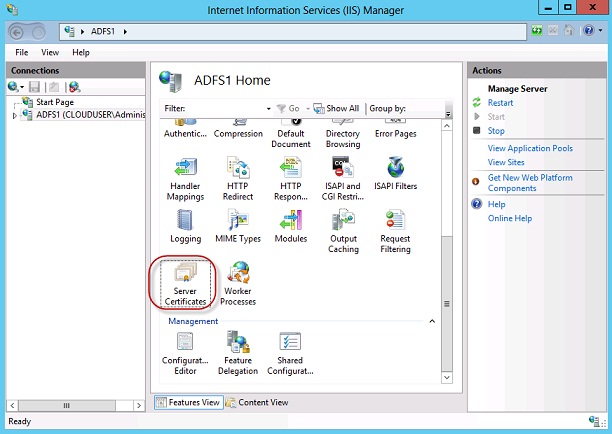This screenshot has width=612, height=434.
Task: Open Error Pages feature
Action: [x=395, y=129]
